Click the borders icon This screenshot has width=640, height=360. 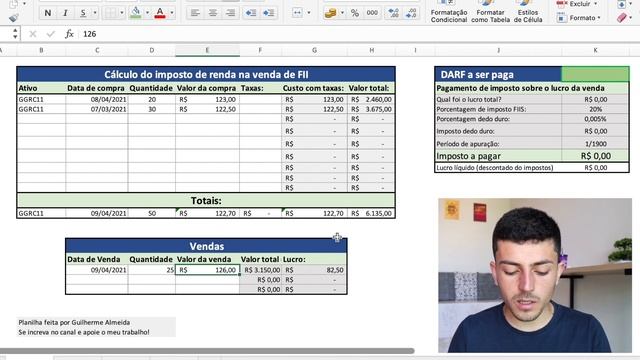pos(111,13)
